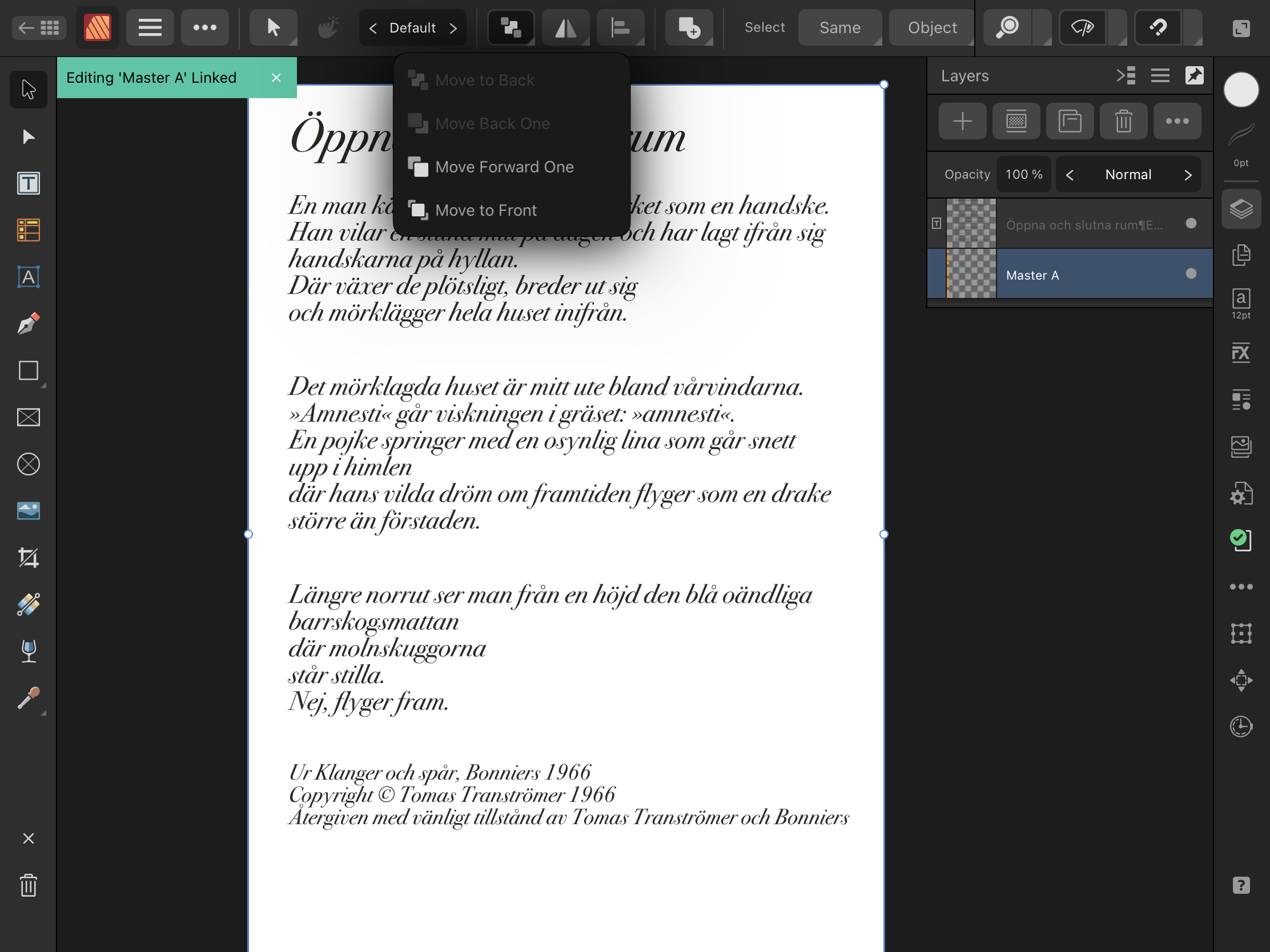Open the Normal blend mode selector
The width and height of the screenshot is (1270, 952).
1128,175
